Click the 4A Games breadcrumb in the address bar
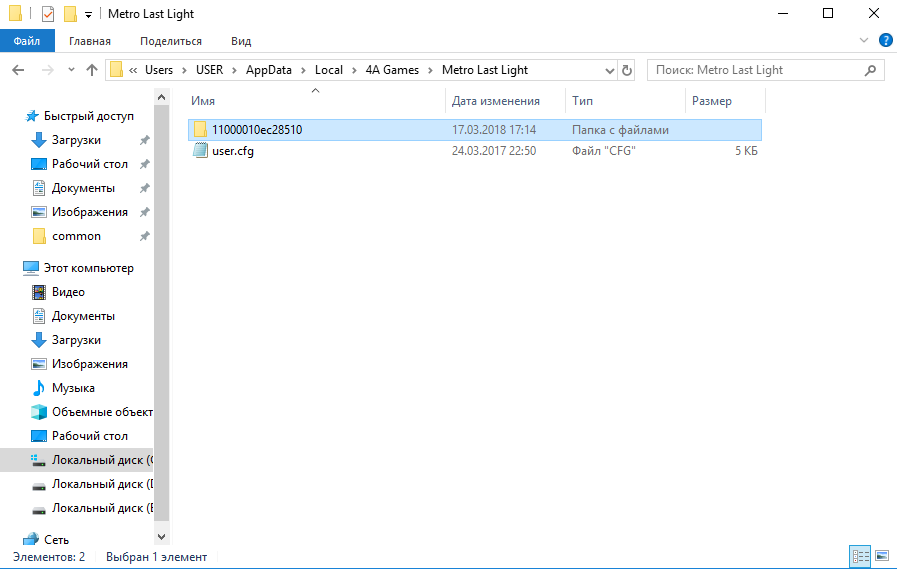This screenshot has height=569, width=897. pos(392,70)
